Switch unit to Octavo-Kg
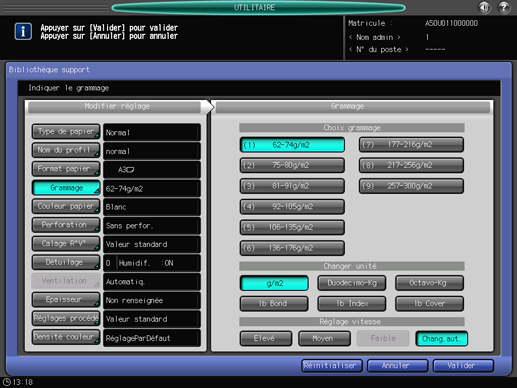 pyautogui.click(x=429, y=283)
